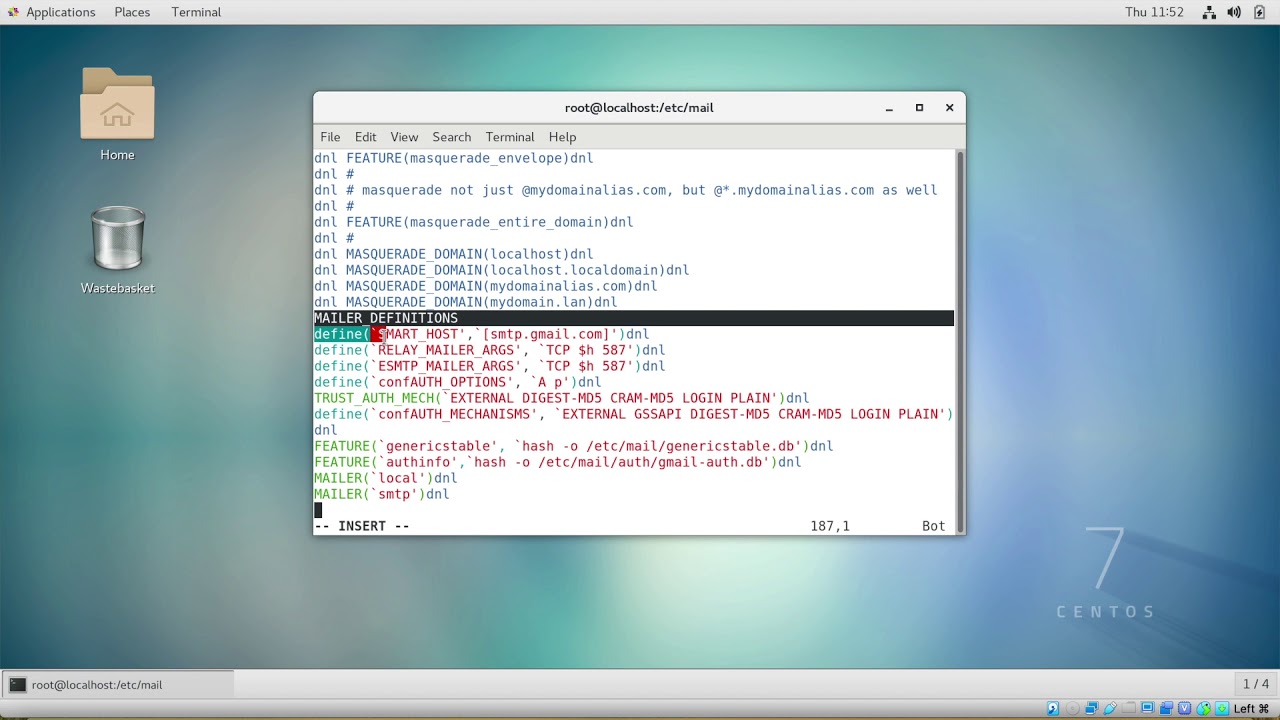
Task: Open the Edit menu of the terminal
Action: 365,137
